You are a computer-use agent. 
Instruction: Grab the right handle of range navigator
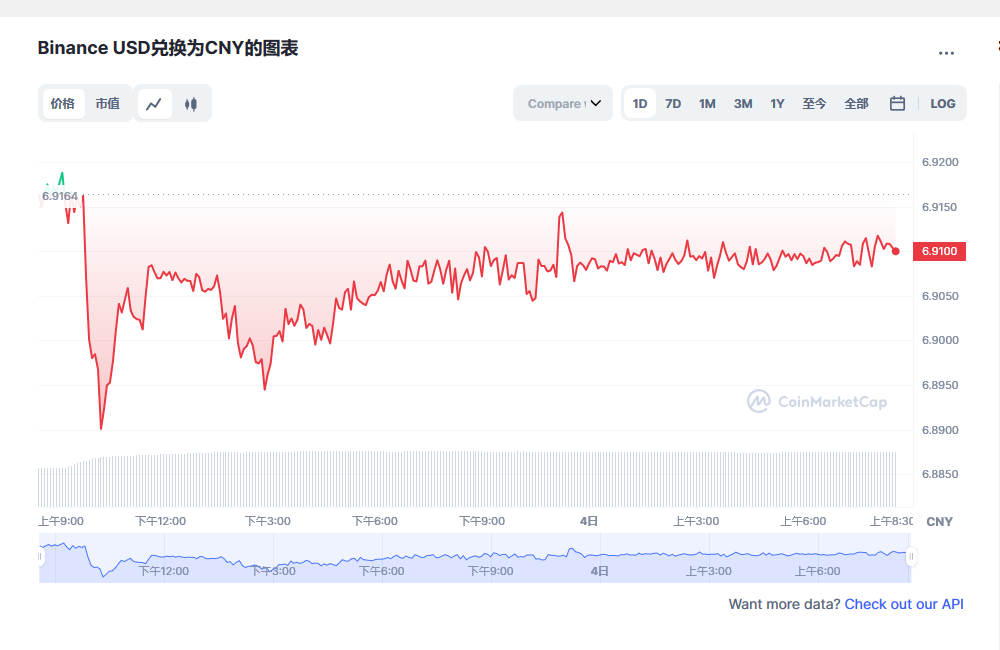911,556
